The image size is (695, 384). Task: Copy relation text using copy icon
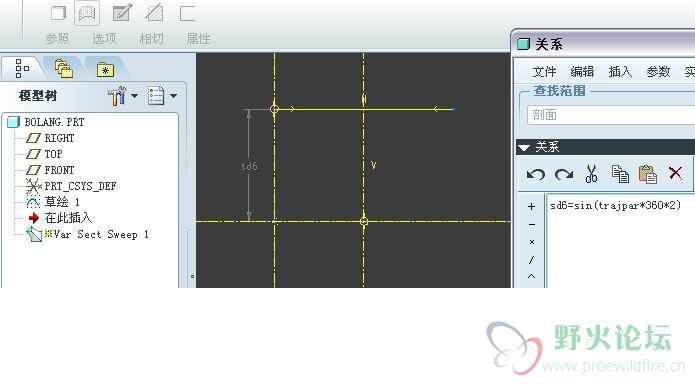tap(620, 173)
